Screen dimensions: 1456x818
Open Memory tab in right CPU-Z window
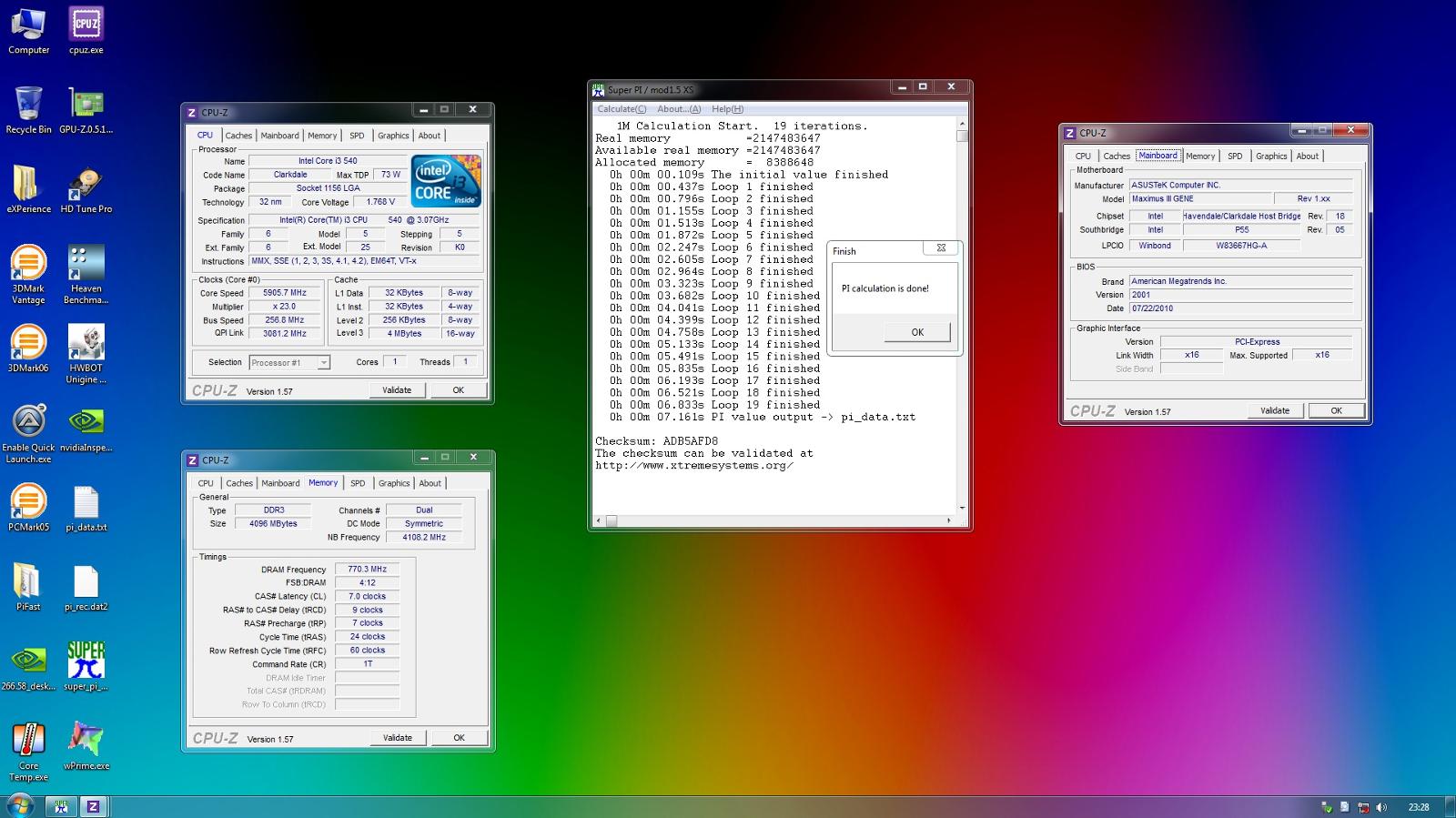[1199, 156]
